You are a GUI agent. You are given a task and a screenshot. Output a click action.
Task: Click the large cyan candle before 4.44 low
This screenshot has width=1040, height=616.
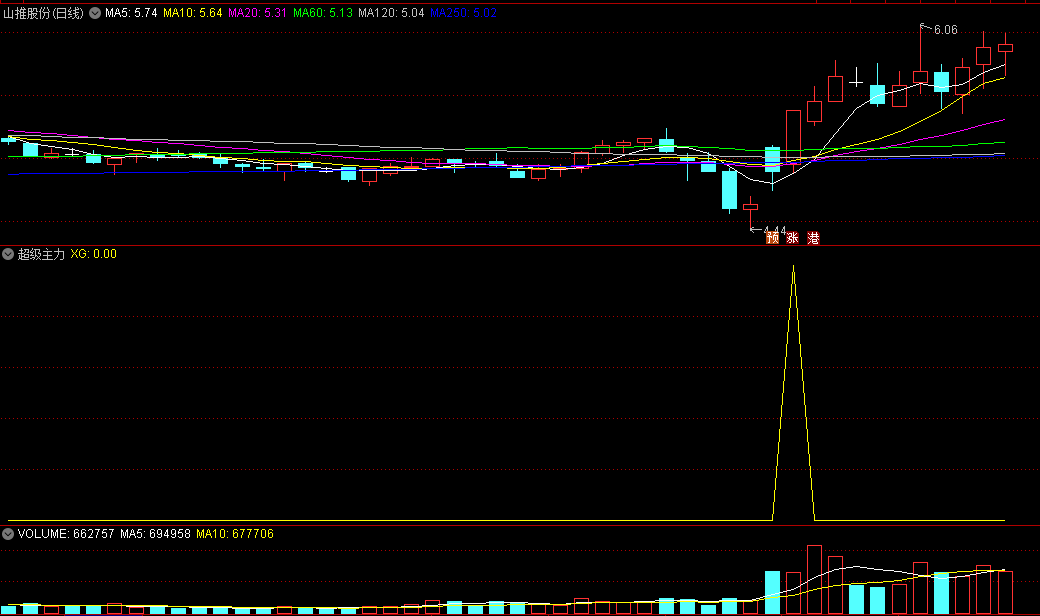point(729,190)
